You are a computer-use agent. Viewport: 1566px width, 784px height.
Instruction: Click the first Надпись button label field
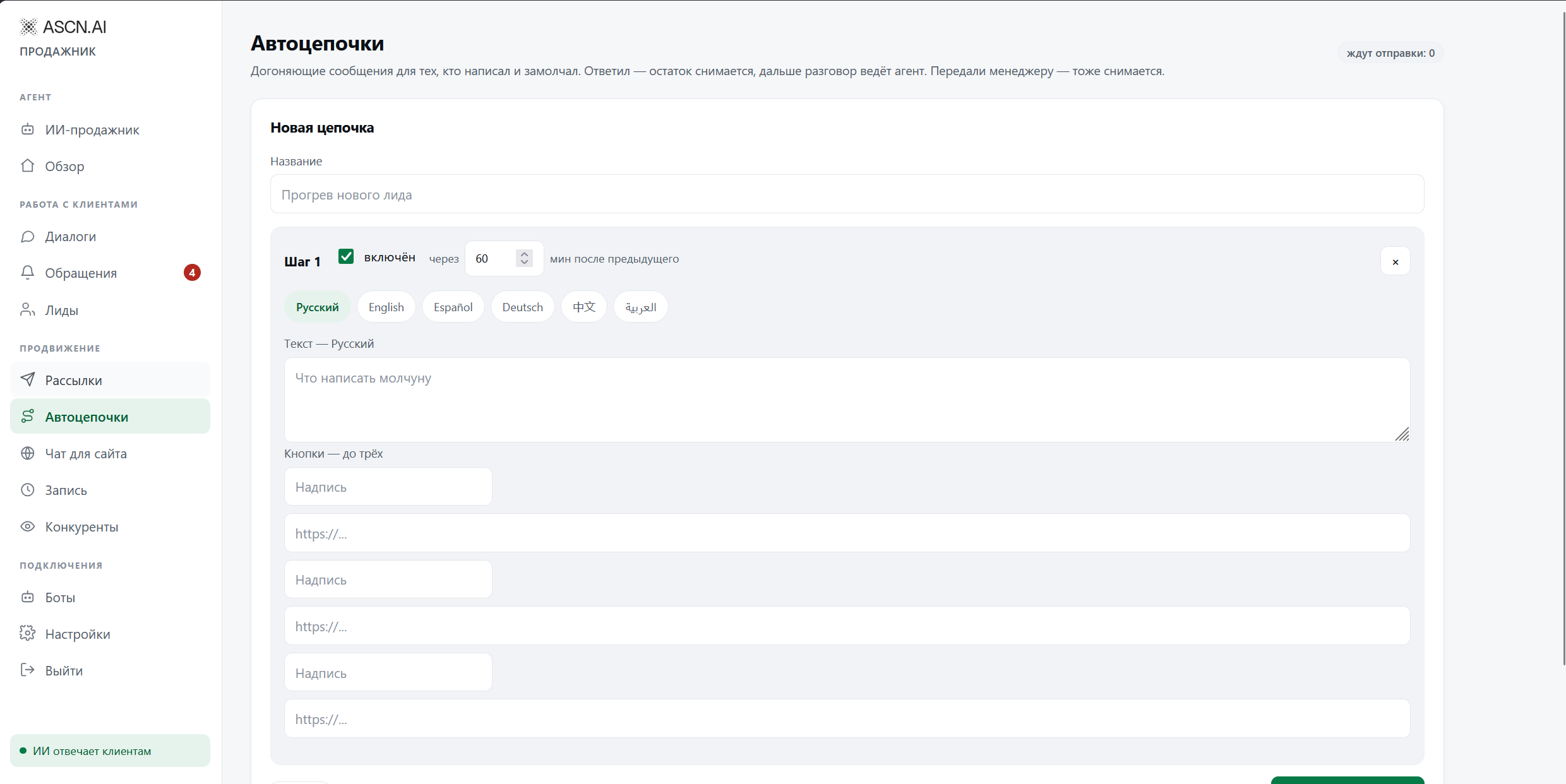coord(388,487)
